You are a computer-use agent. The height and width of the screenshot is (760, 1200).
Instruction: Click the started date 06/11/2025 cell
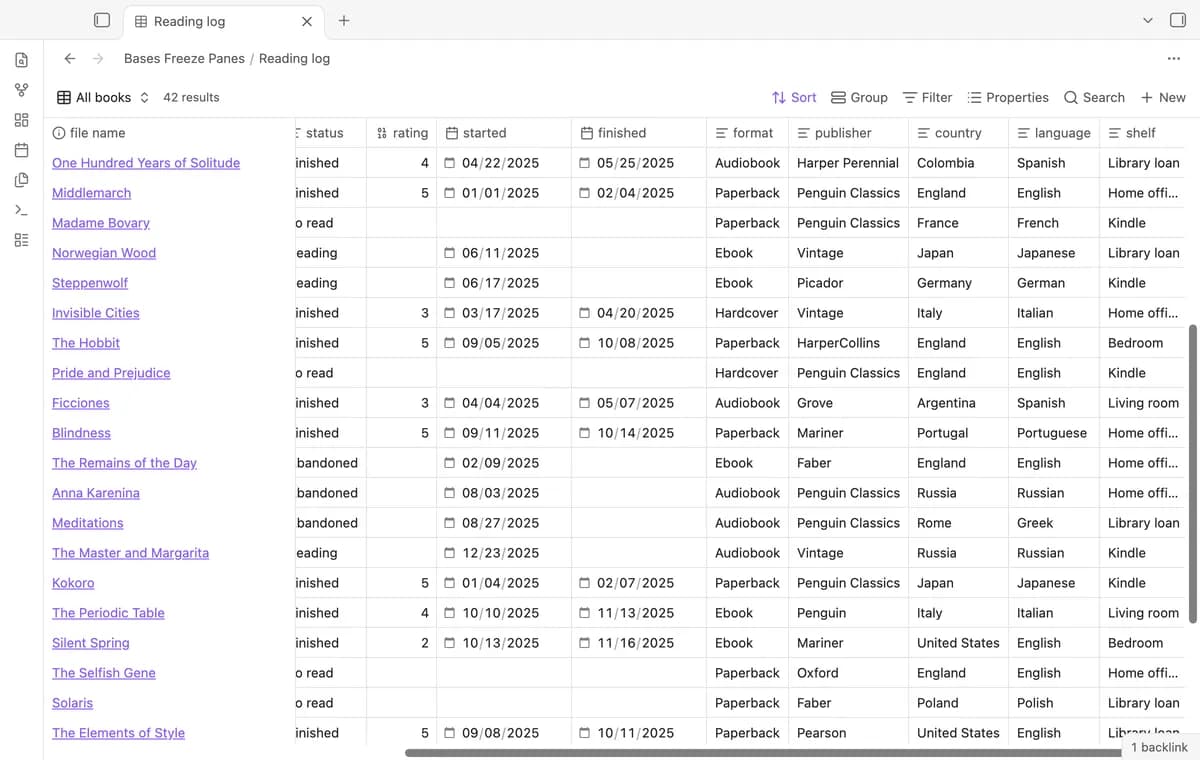(504, 253)
